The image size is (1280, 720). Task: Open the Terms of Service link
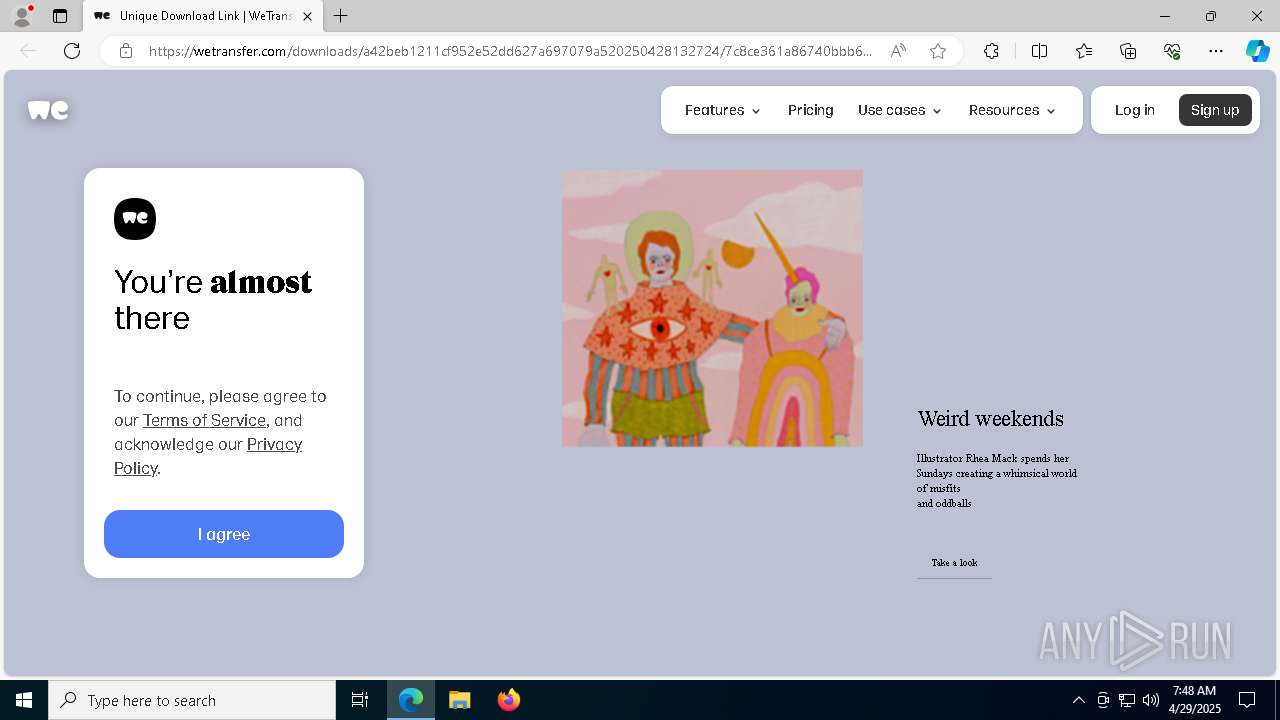coord(204,420)
